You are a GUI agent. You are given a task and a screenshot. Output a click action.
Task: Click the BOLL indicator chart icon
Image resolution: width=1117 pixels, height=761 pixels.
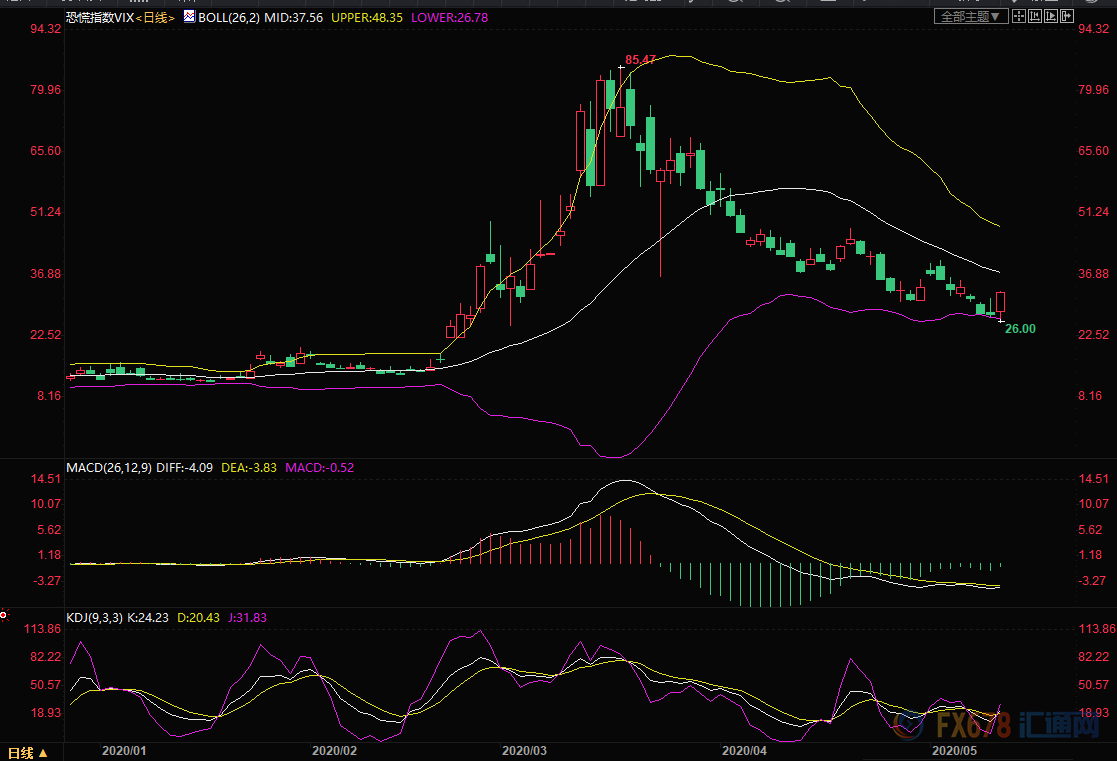189,17
